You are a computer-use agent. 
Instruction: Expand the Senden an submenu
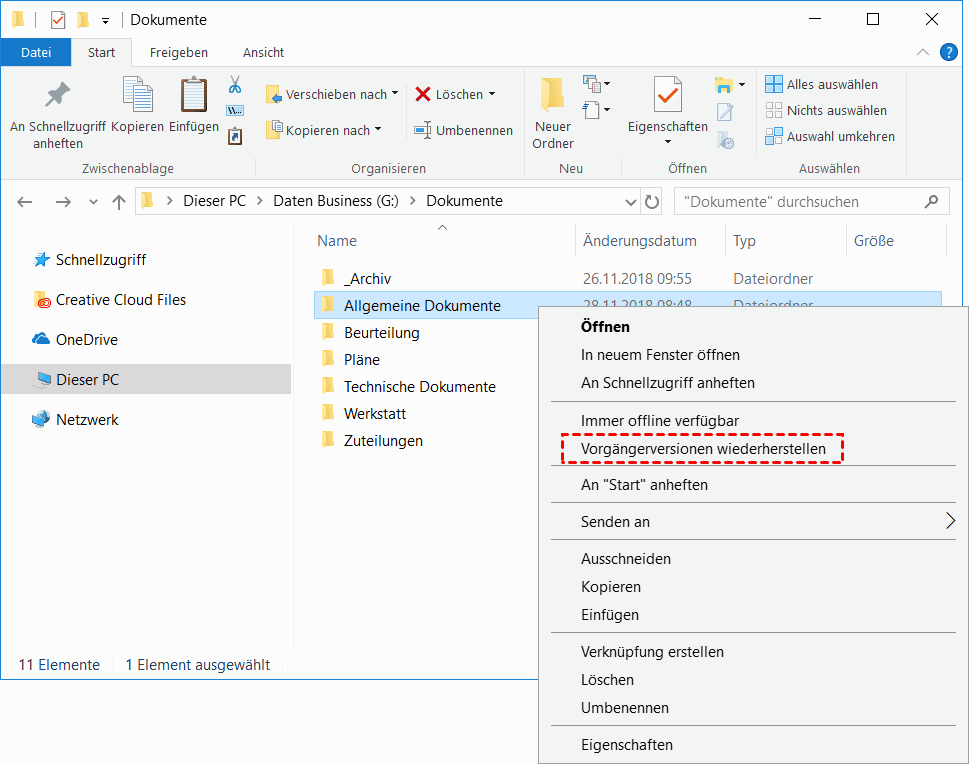949,521
